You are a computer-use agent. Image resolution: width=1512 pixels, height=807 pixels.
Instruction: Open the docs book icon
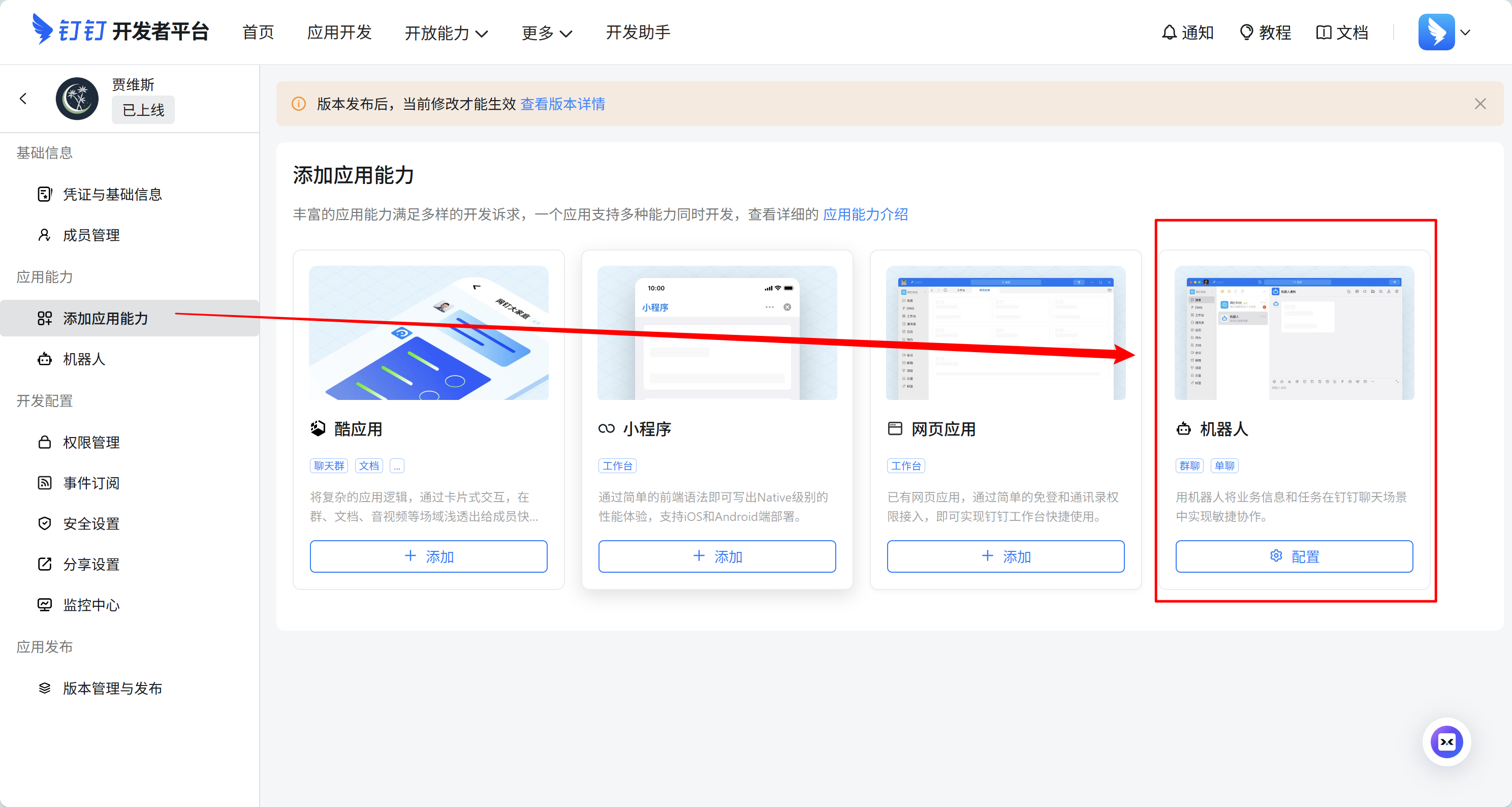click(1323, 33)
